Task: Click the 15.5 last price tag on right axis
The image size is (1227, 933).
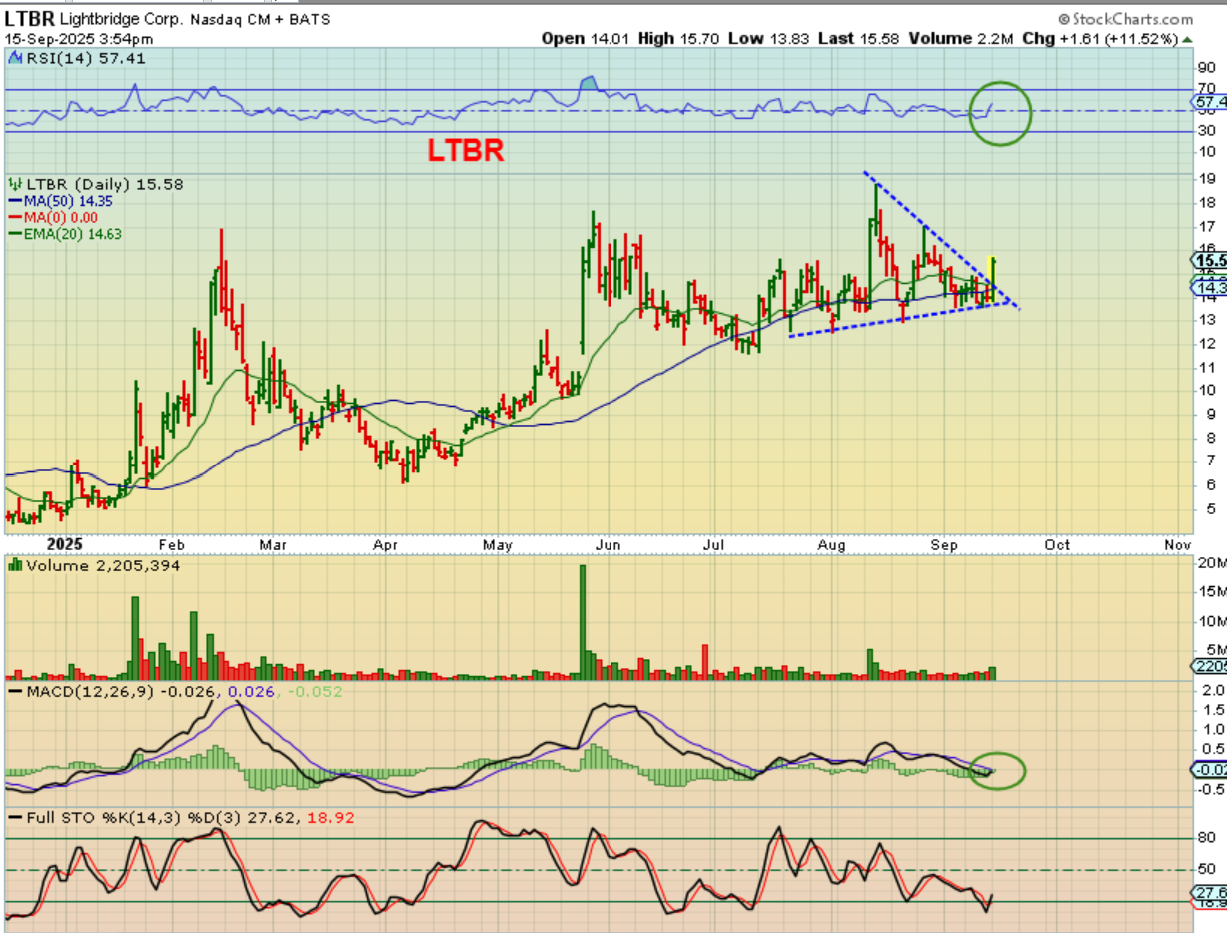Action: pos(1210,259)
